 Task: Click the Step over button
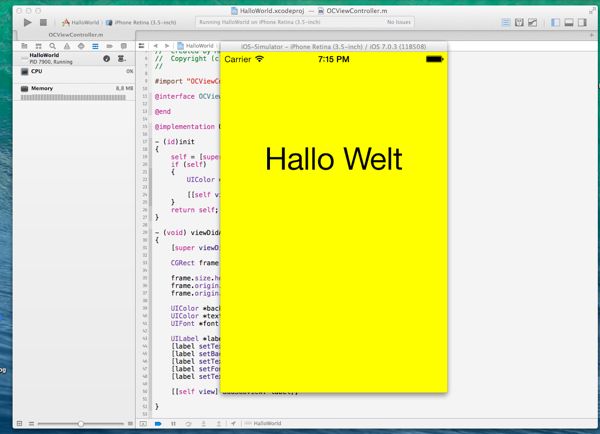[x=188, y=424]
